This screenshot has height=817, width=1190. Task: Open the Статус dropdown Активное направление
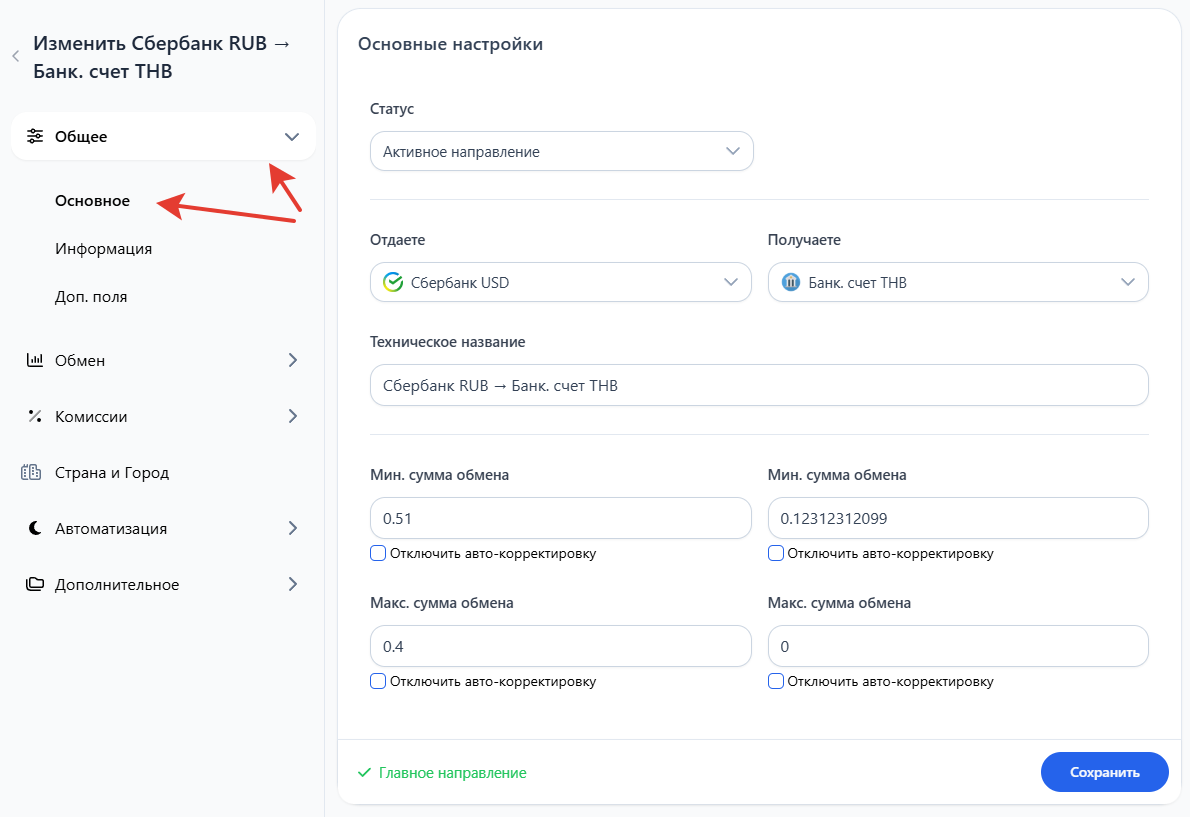point(562,151)
